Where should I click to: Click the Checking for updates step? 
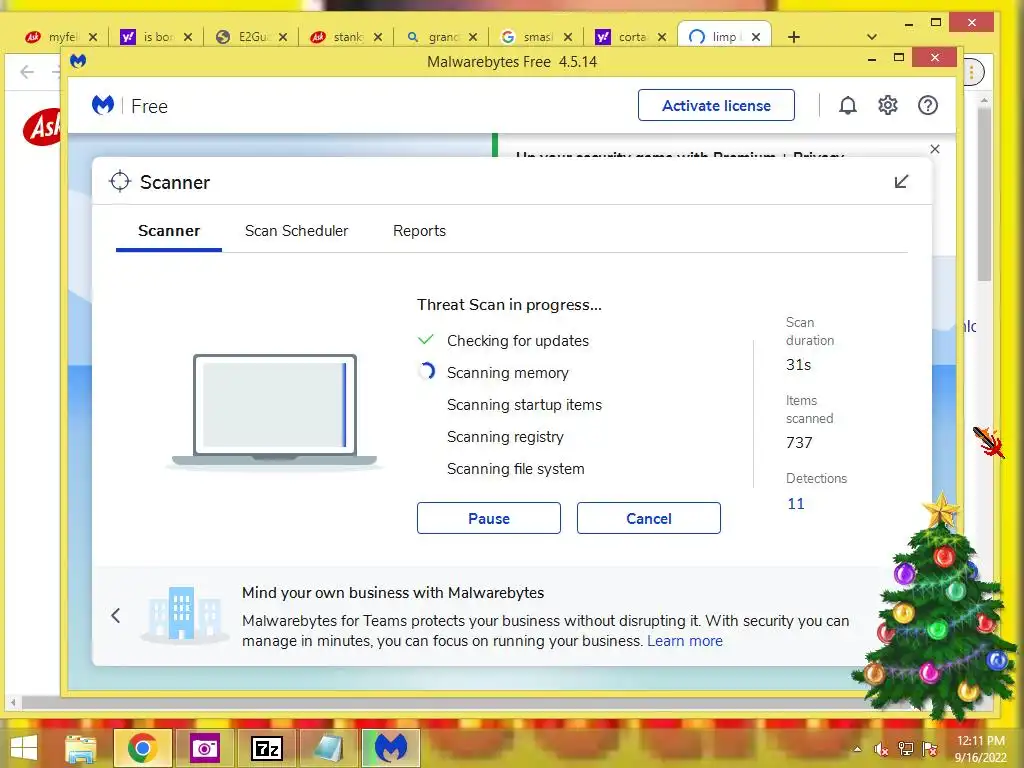(x=517, y=341)
